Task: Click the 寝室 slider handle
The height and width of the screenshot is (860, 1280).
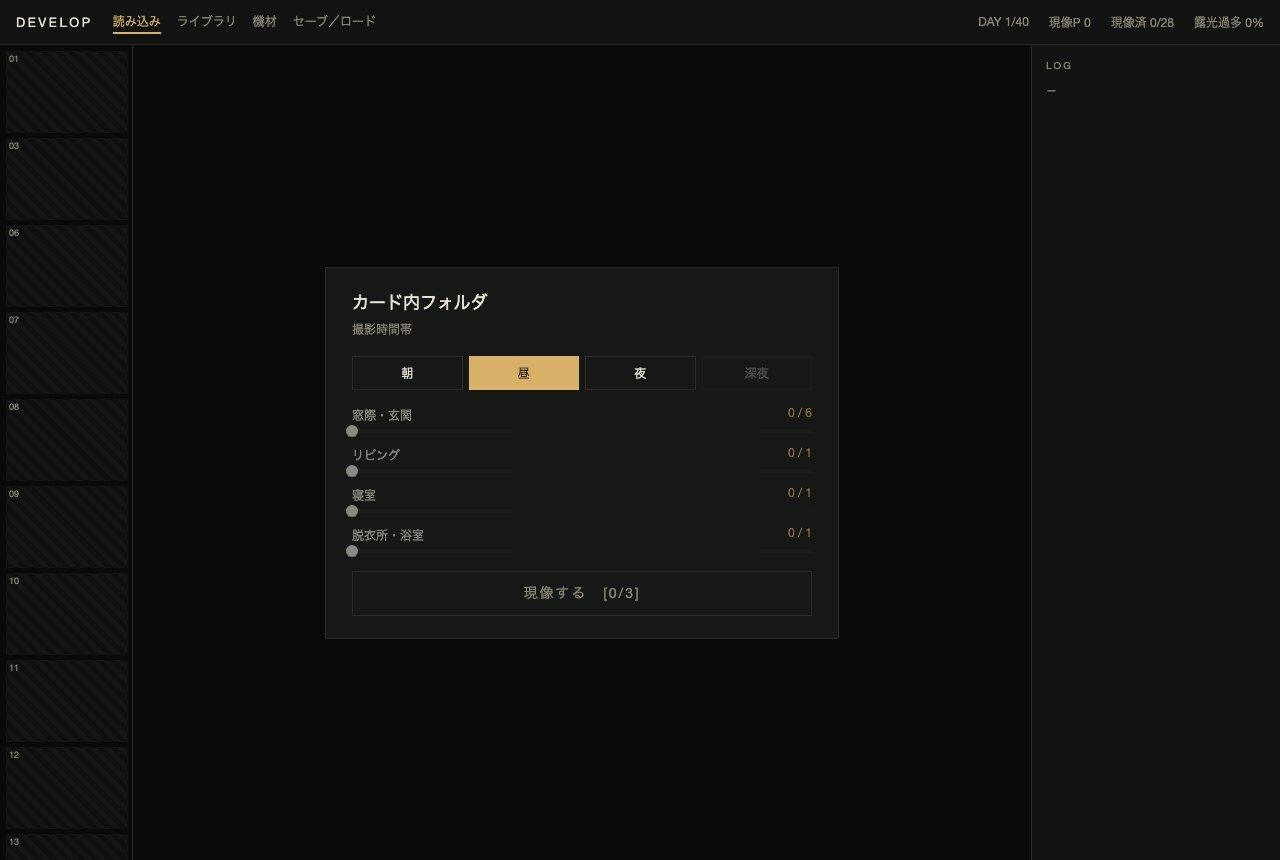Action: pyautogui.click(x=352, y=511)
